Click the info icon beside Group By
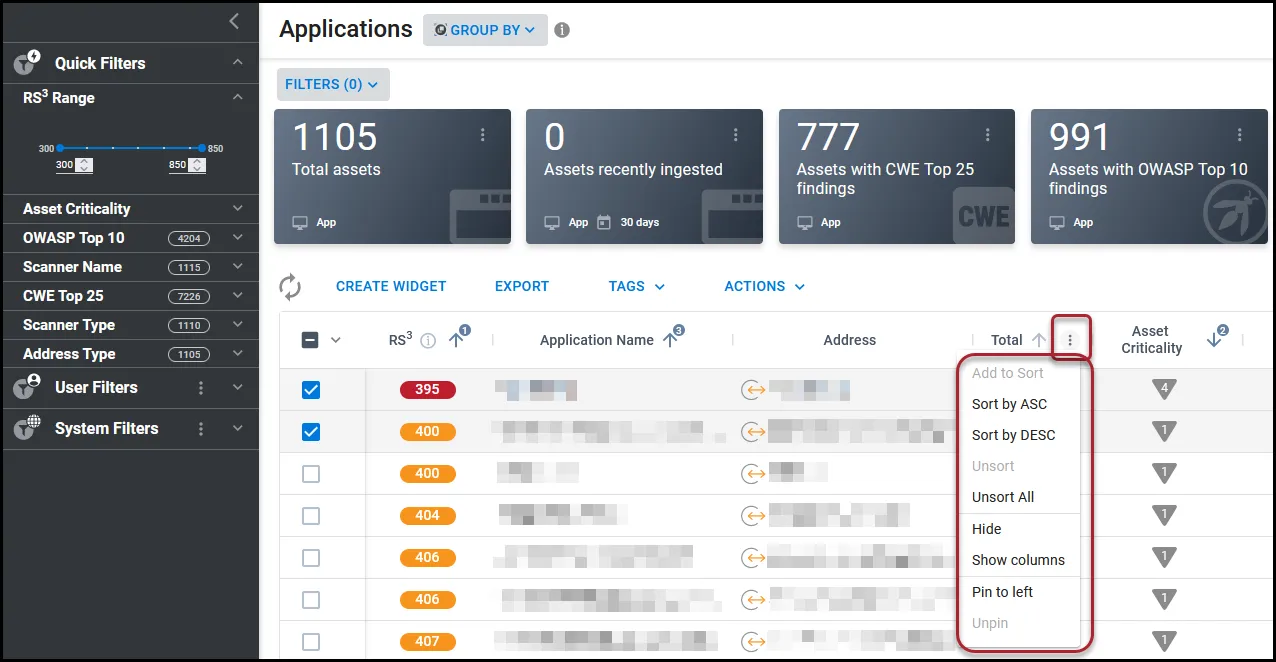Viewport: 1276px width, 662px height. [x=562, y=30]
